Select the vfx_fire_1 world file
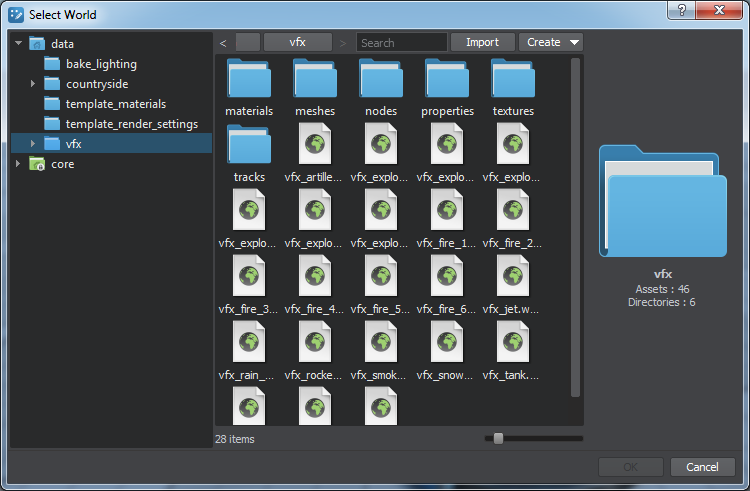This screenshot has height=491, width=750. [x=447, y=211]
